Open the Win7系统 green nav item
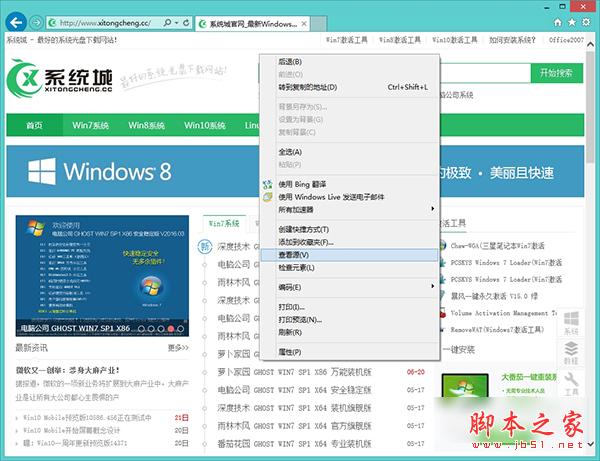This screenshot has height=461, width=600. click(x=91, y=125)
